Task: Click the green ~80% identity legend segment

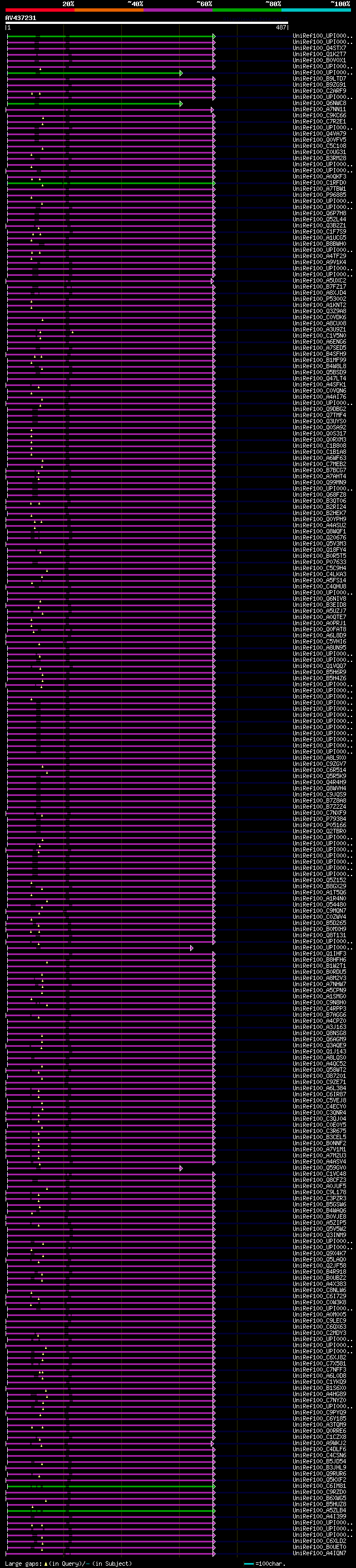Action: coord(247,10)
